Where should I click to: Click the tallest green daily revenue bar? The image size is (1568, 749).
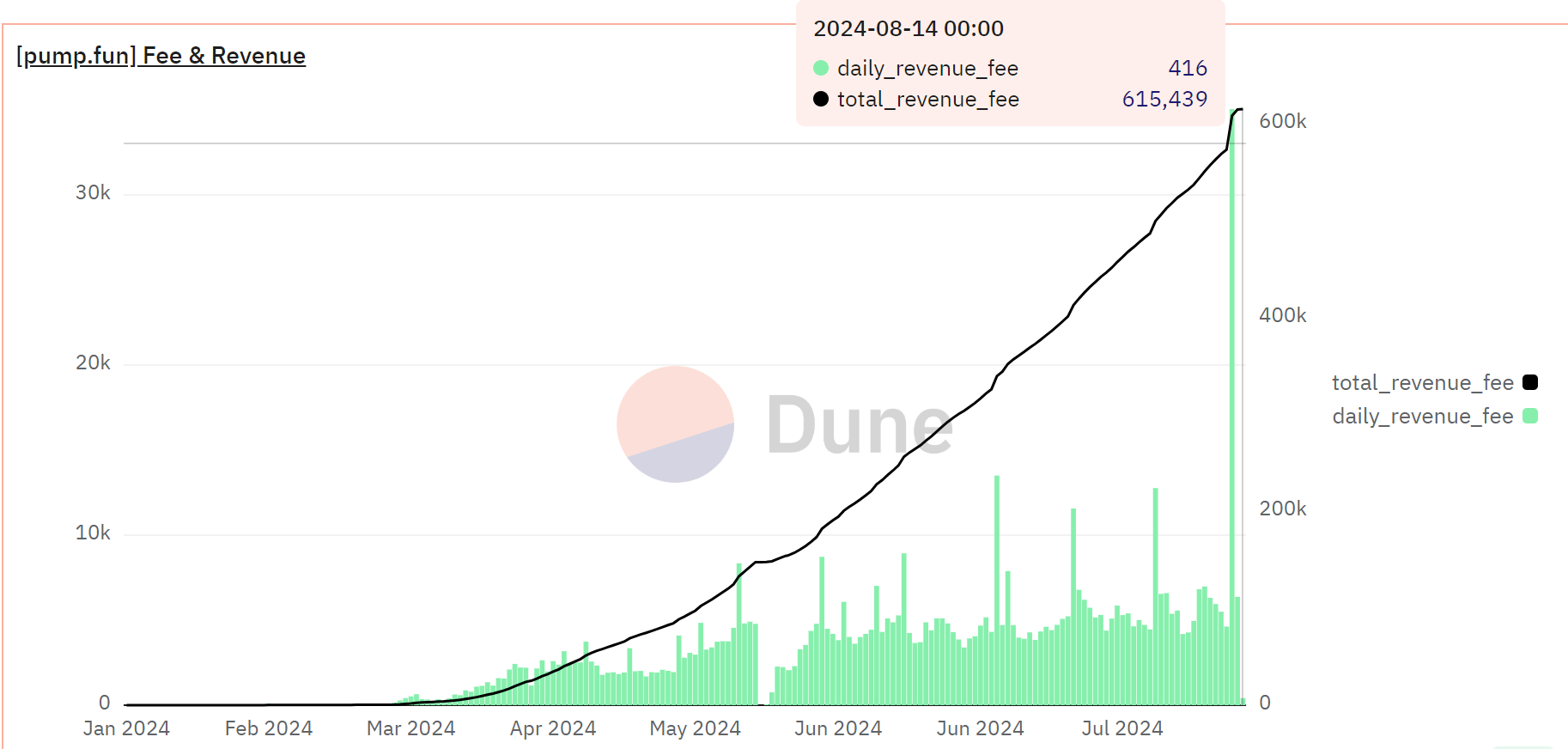tap(1232, 409)
